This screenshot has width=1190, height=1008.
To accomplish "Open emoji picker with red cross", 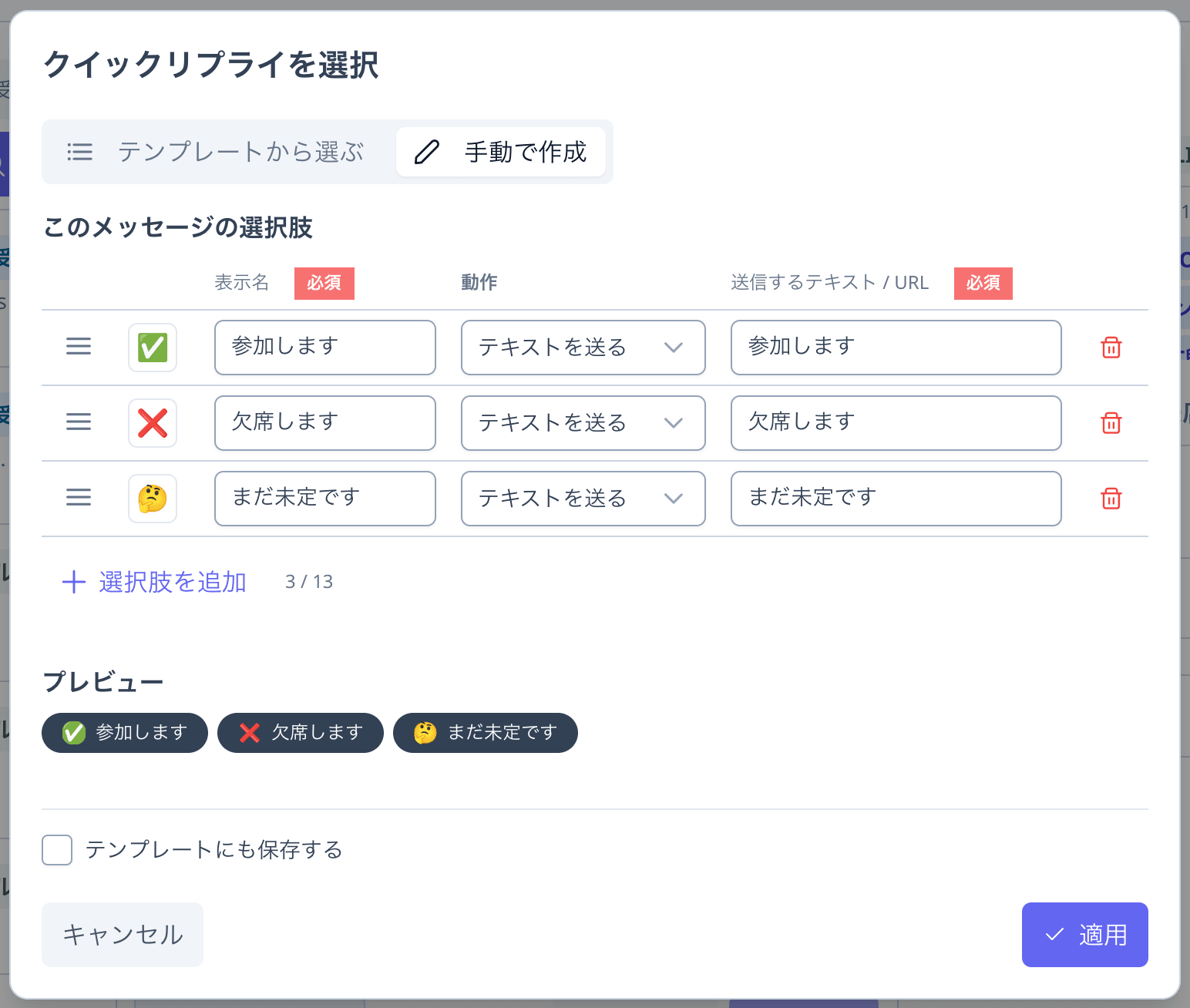I will 153,423.
